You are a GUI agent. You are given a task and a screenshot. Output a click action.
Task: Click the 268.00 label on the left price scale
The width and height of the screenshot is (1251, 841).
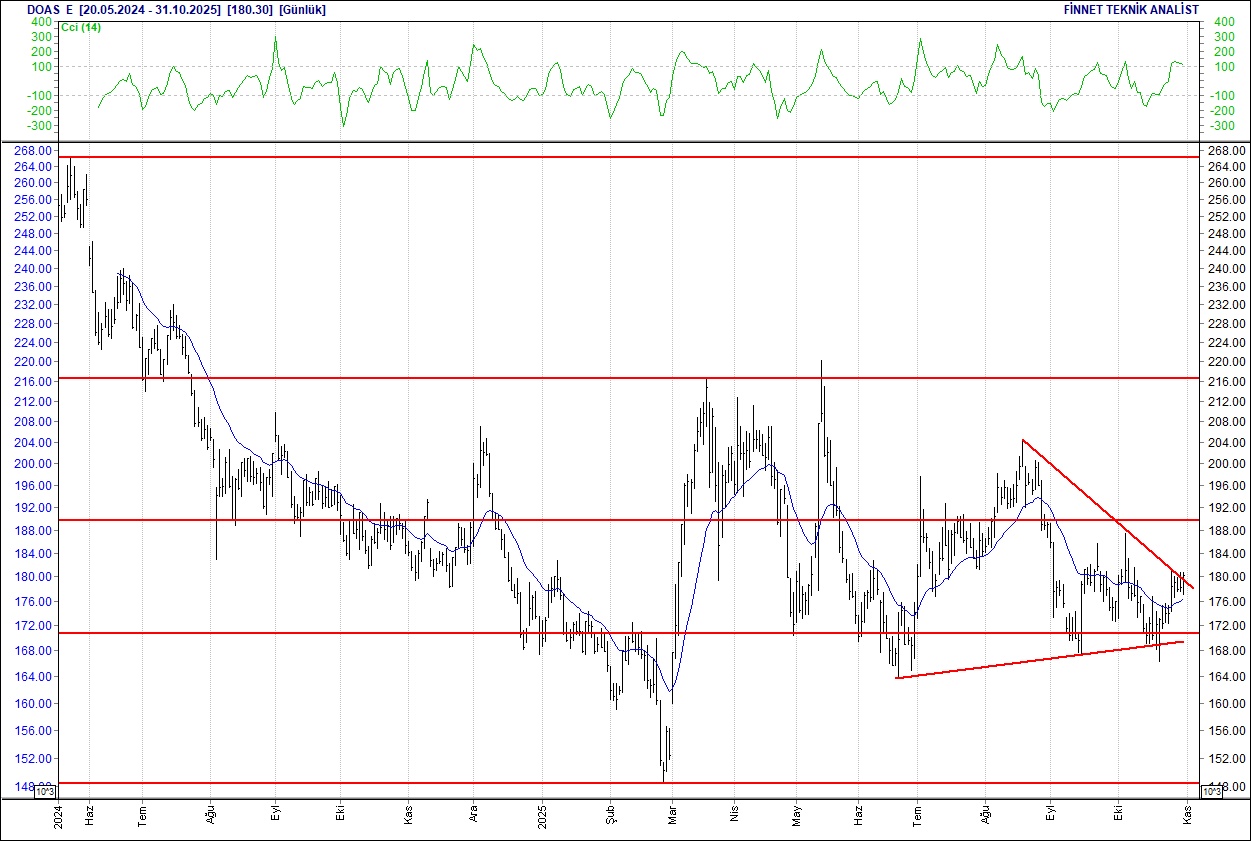click(31, 150)
